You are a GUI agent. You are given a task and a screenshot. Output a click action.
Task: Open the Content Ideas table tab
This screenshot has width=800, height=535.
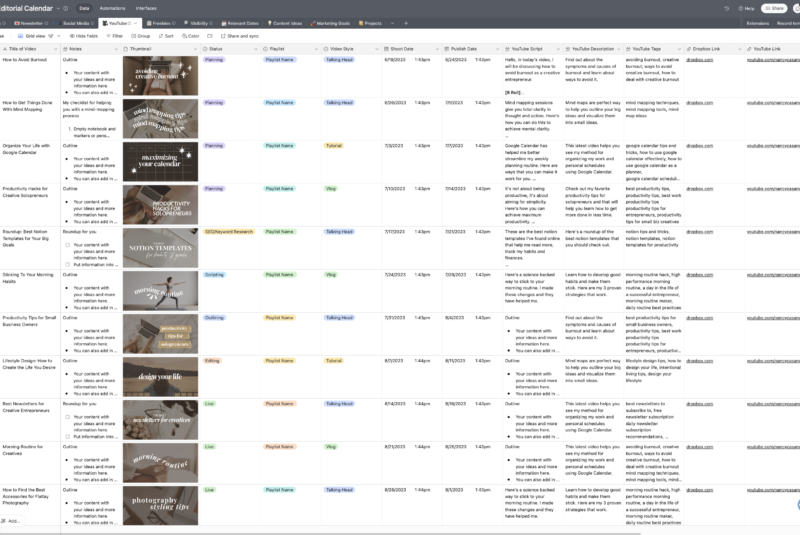pos(285,23)
